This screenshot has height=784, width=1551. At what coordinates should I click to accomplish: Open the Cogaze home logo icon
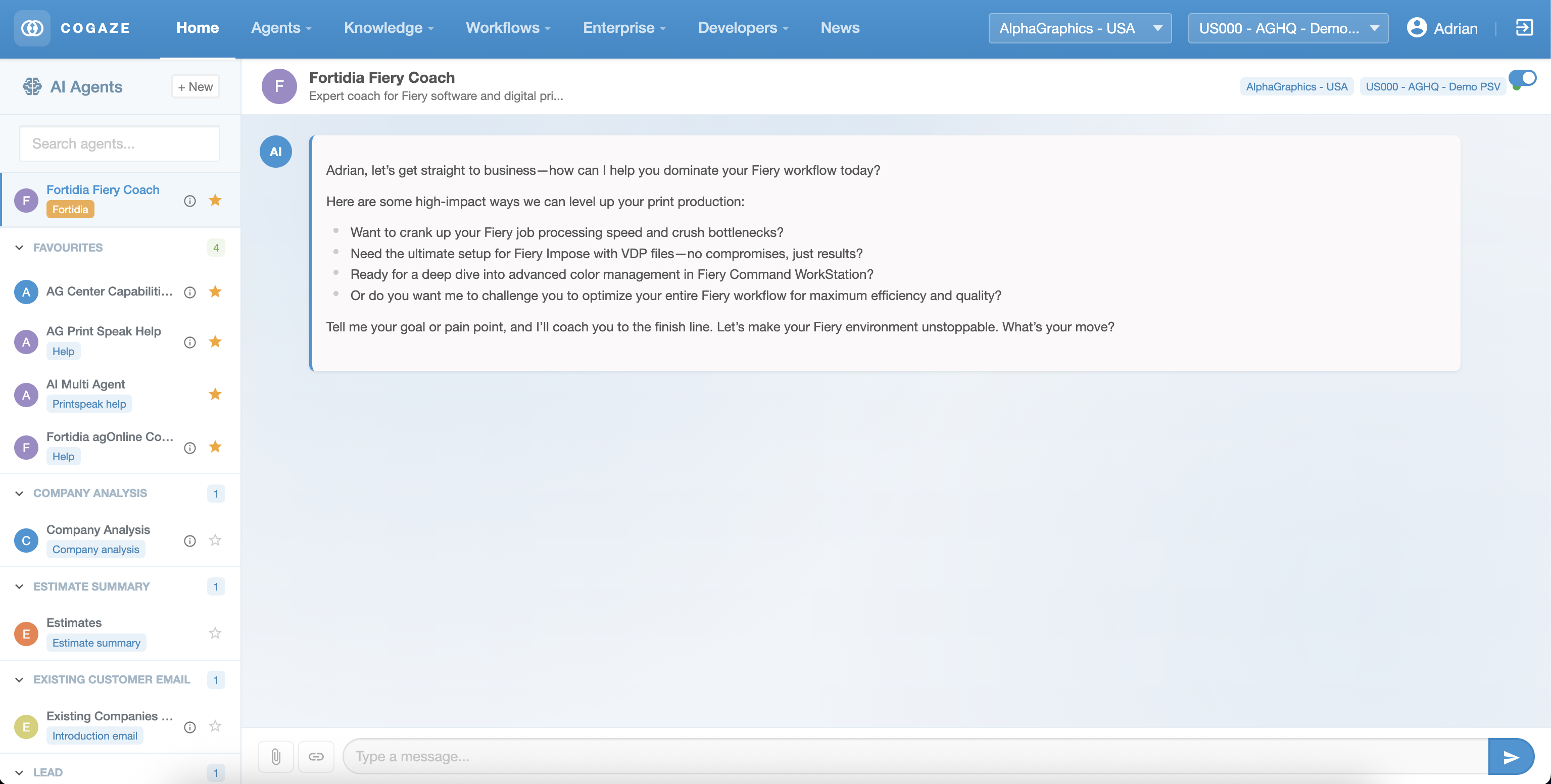pos(32,28)
